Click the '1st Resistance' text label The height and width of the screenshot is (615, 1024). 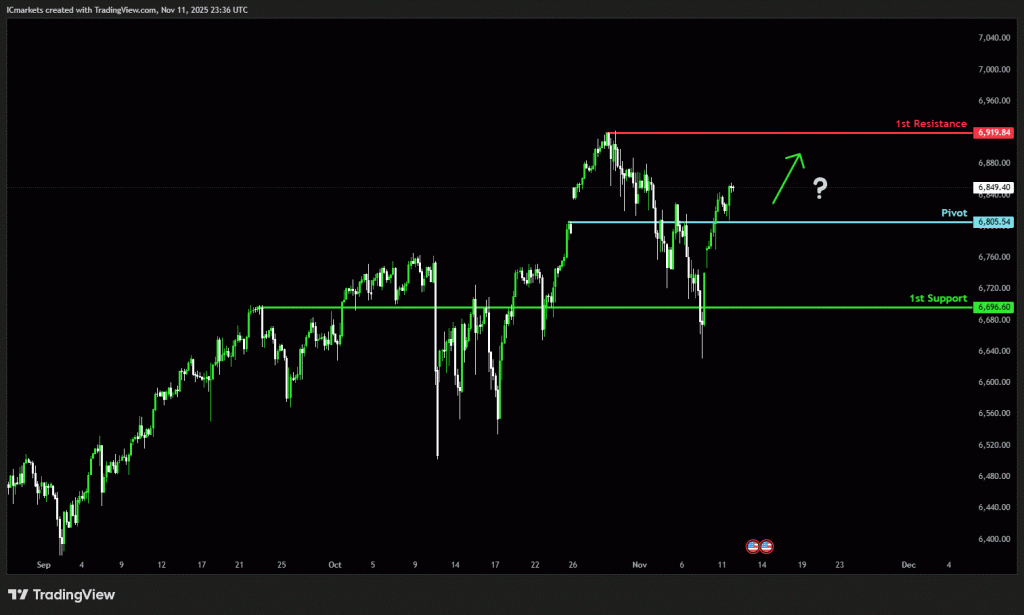pyautogui.click(x=930, y=124)
